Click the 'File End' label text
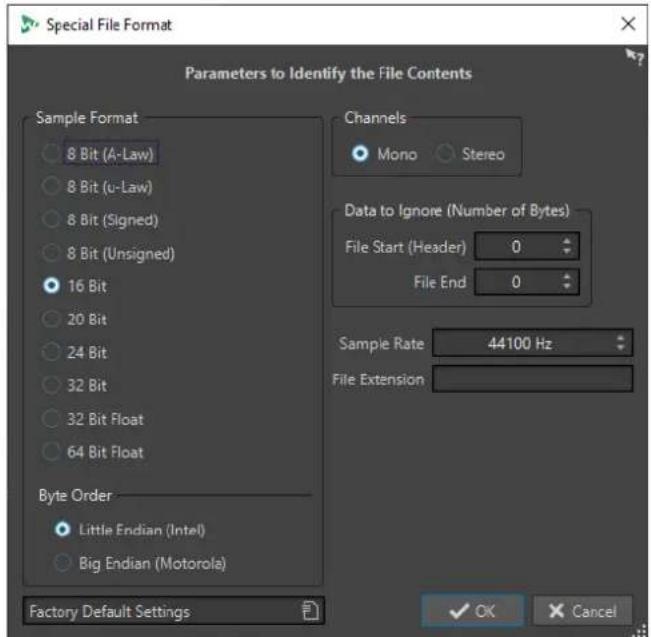 click(440, 282)
